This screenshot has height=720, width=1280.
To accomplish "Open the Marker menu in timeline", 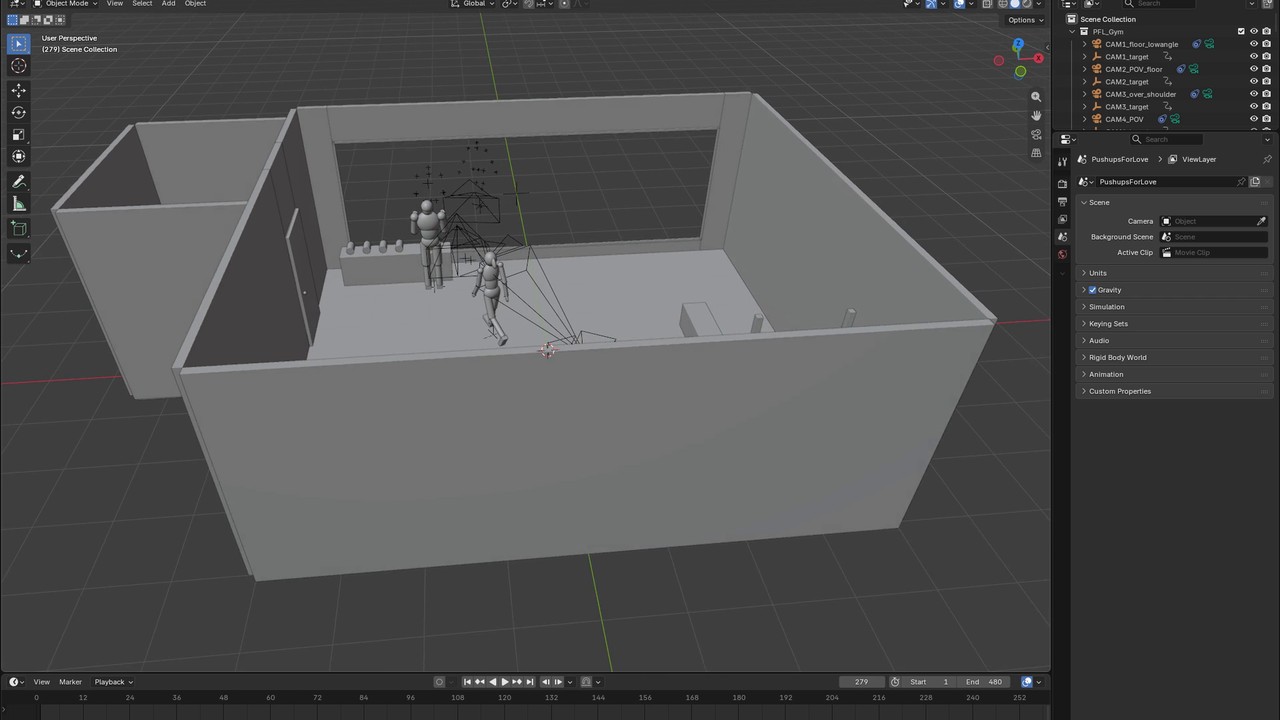I will click(70, 682).
